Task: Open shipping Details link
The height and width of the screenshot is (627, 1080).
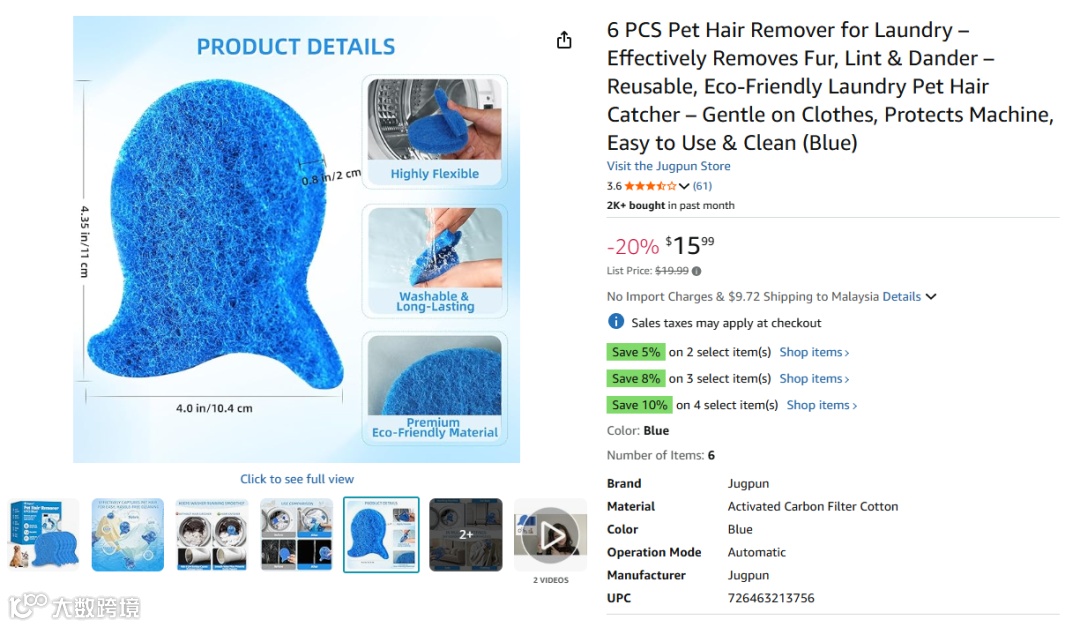Action: coord(902,296)
